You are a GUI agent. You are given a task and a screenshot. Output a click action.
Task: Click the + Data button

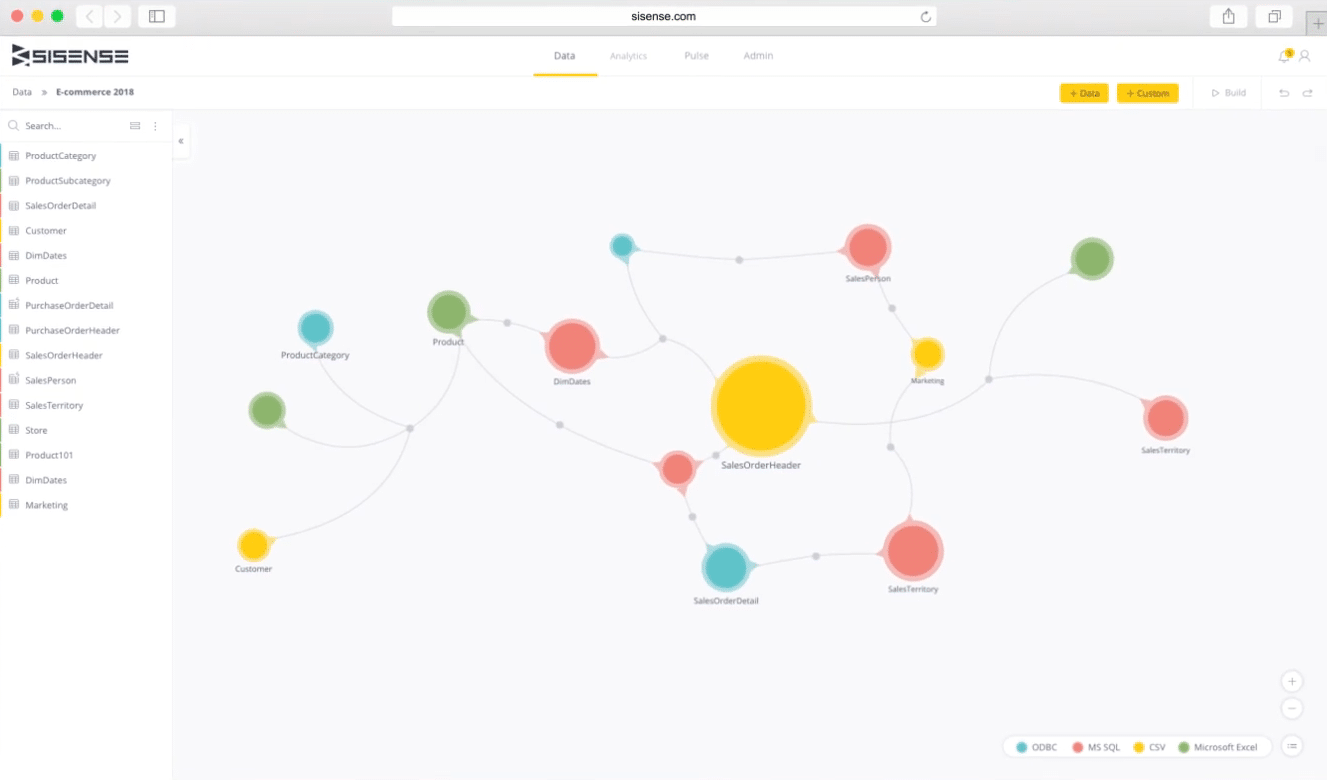click(1084, 93)
